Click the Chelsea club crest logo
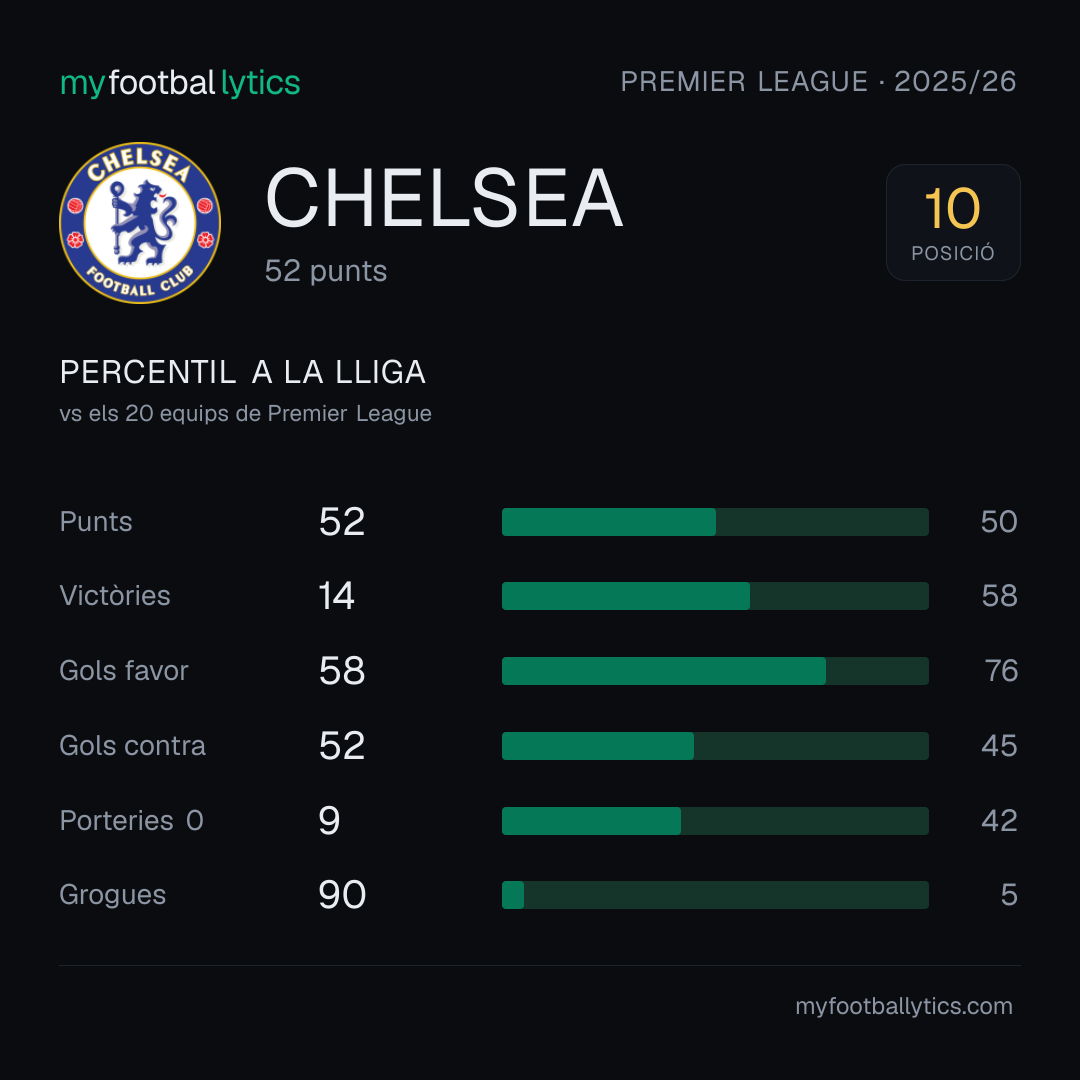The image size is (1080, 1080). coord(140,222)
